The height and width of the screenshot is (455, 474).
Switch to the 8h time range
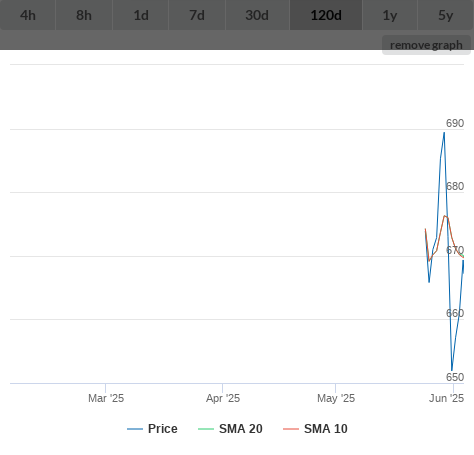(84, 15)
